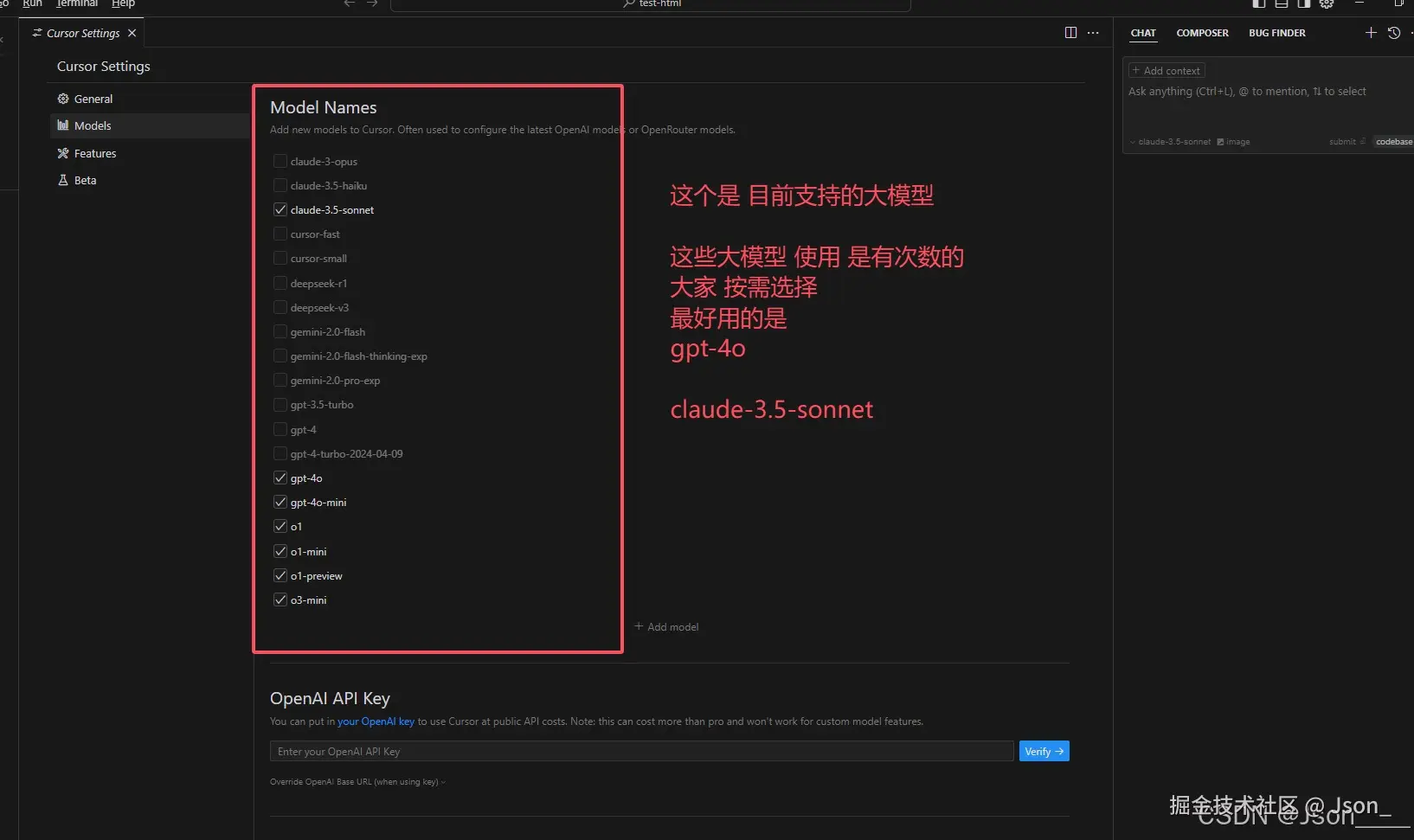The image size is (1414, 840).
Task: Disable the o1-mini model
Action: 280,551
